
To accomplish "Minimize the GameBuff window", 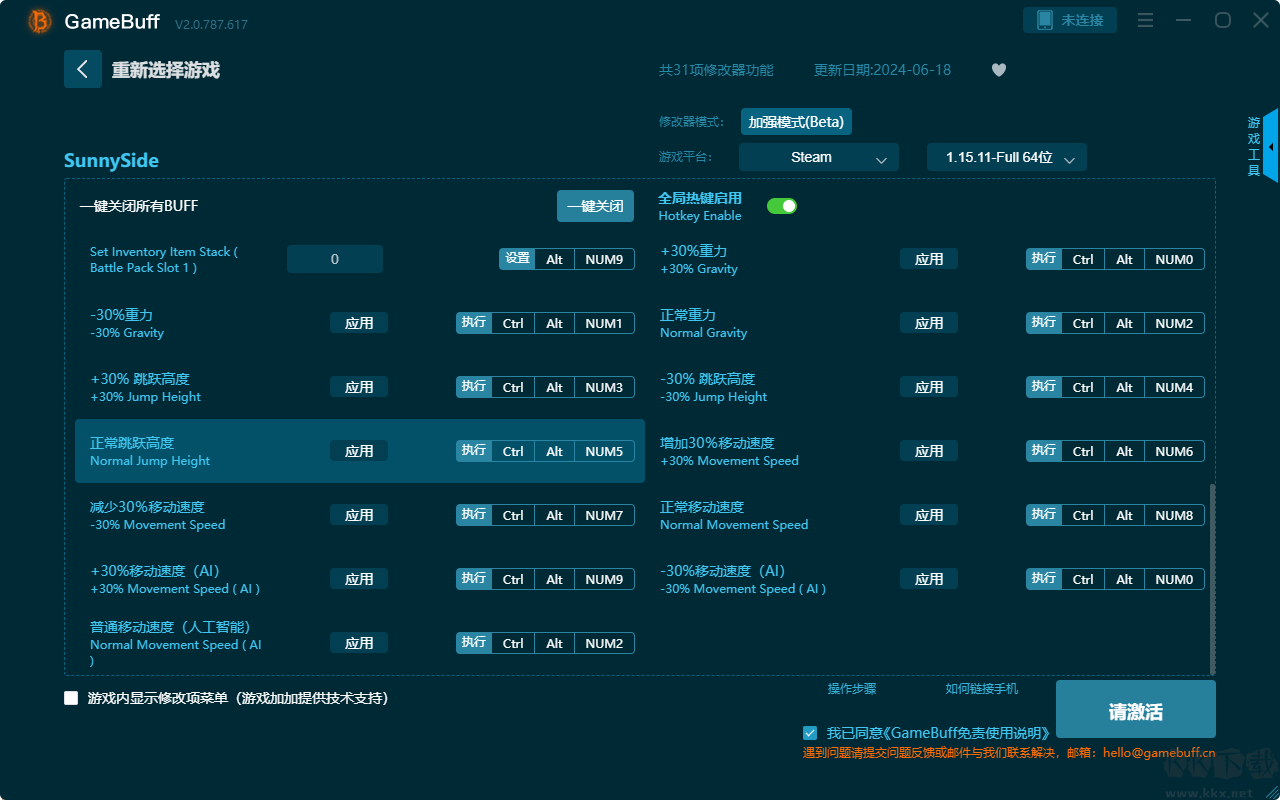I will (x=1184, y=20).
